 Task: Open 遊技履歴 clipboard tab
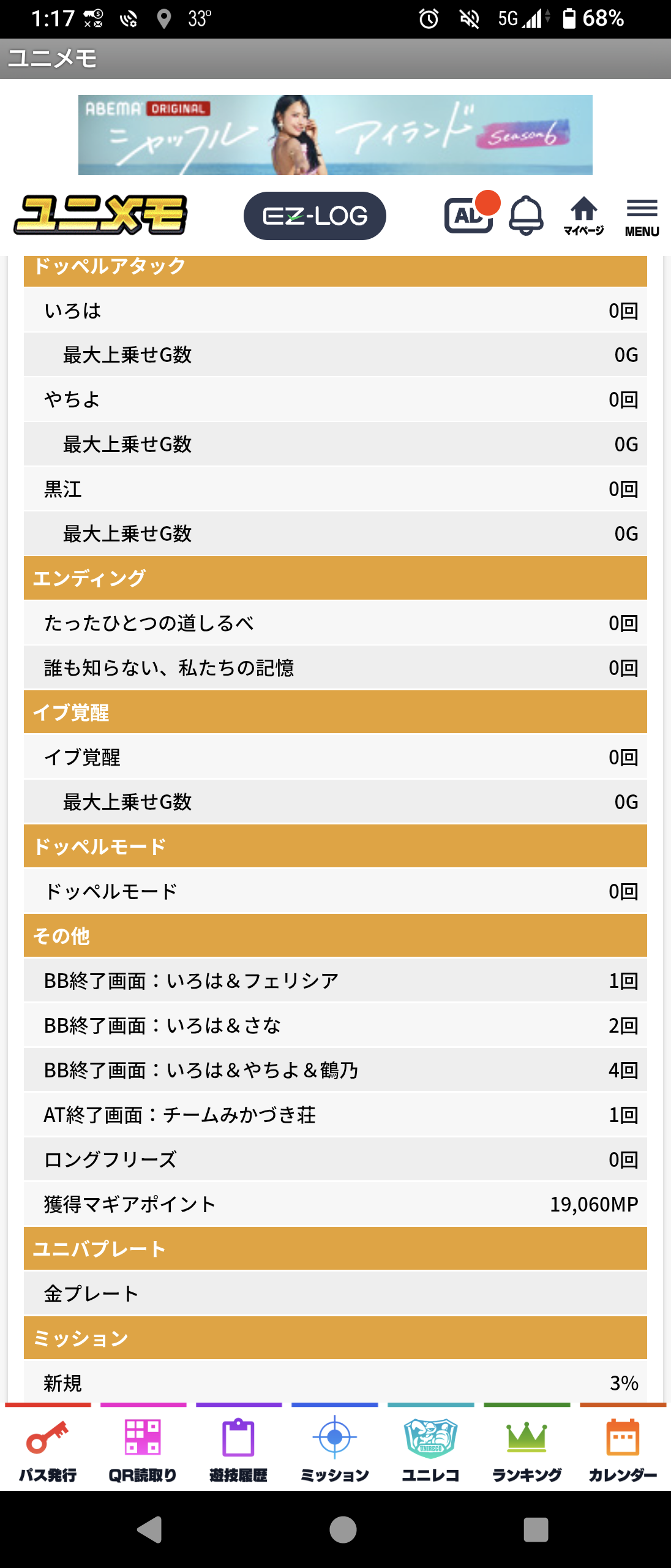pos(239,1449)
